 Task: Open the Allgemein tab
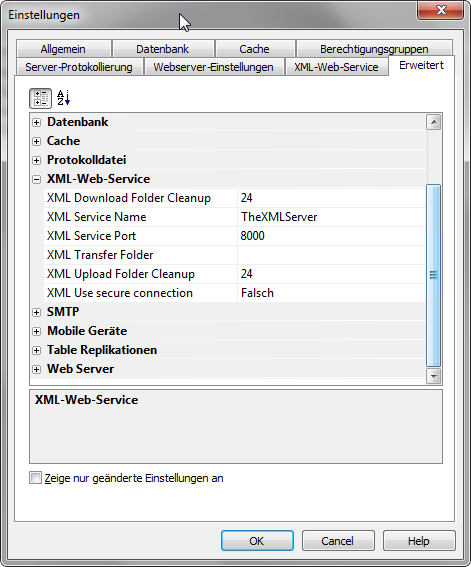pyautogui.click(x=63, y=49)
